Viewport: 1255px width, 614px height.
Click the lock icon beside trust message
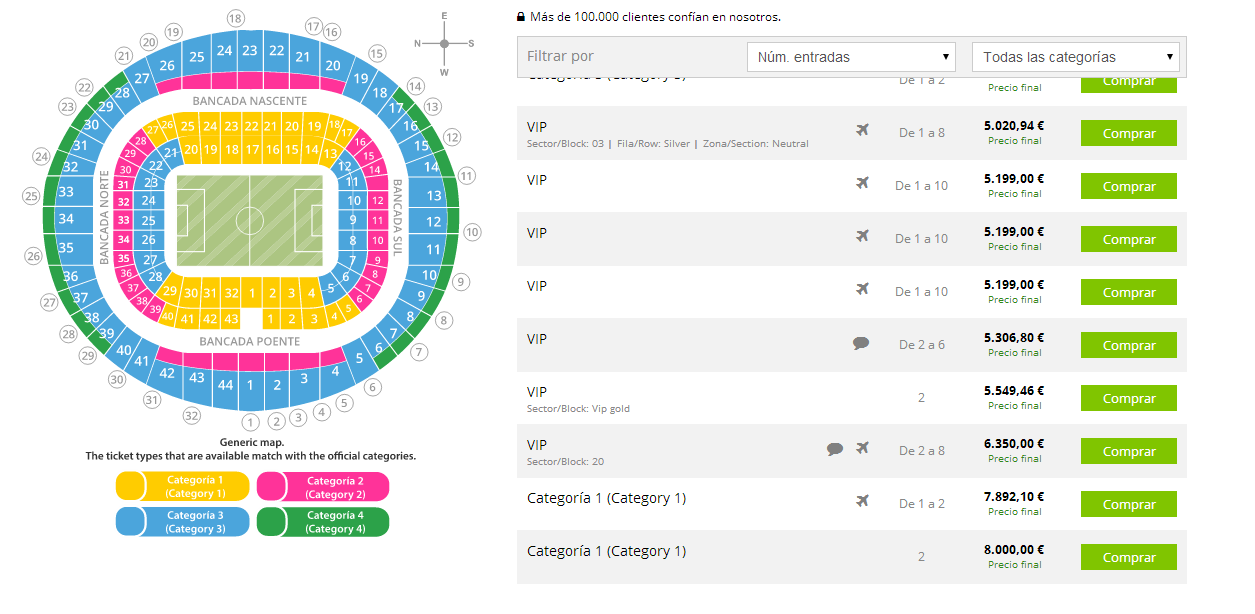[521, 17]
